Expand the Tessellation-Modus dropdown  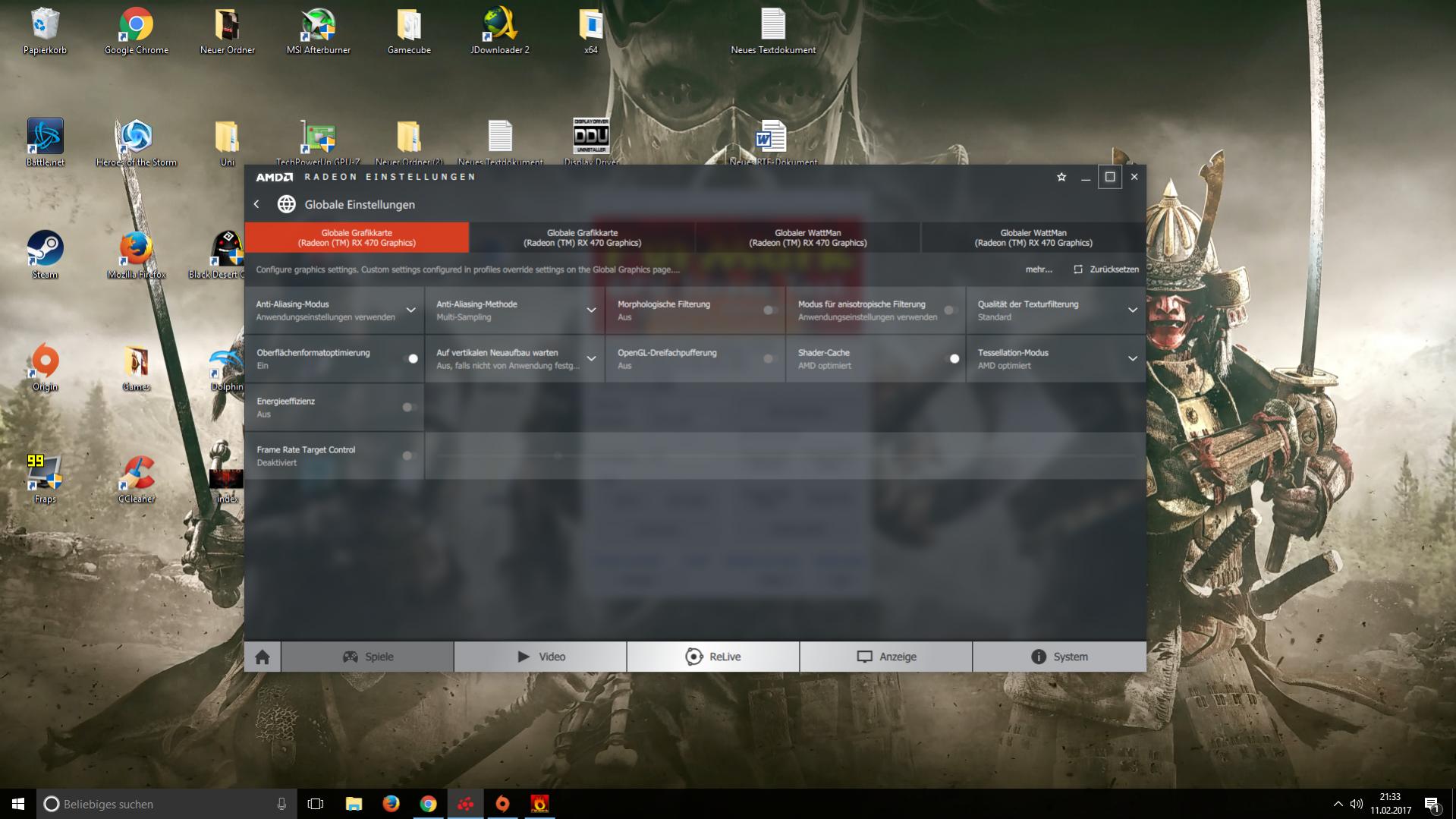[1133, 358]
